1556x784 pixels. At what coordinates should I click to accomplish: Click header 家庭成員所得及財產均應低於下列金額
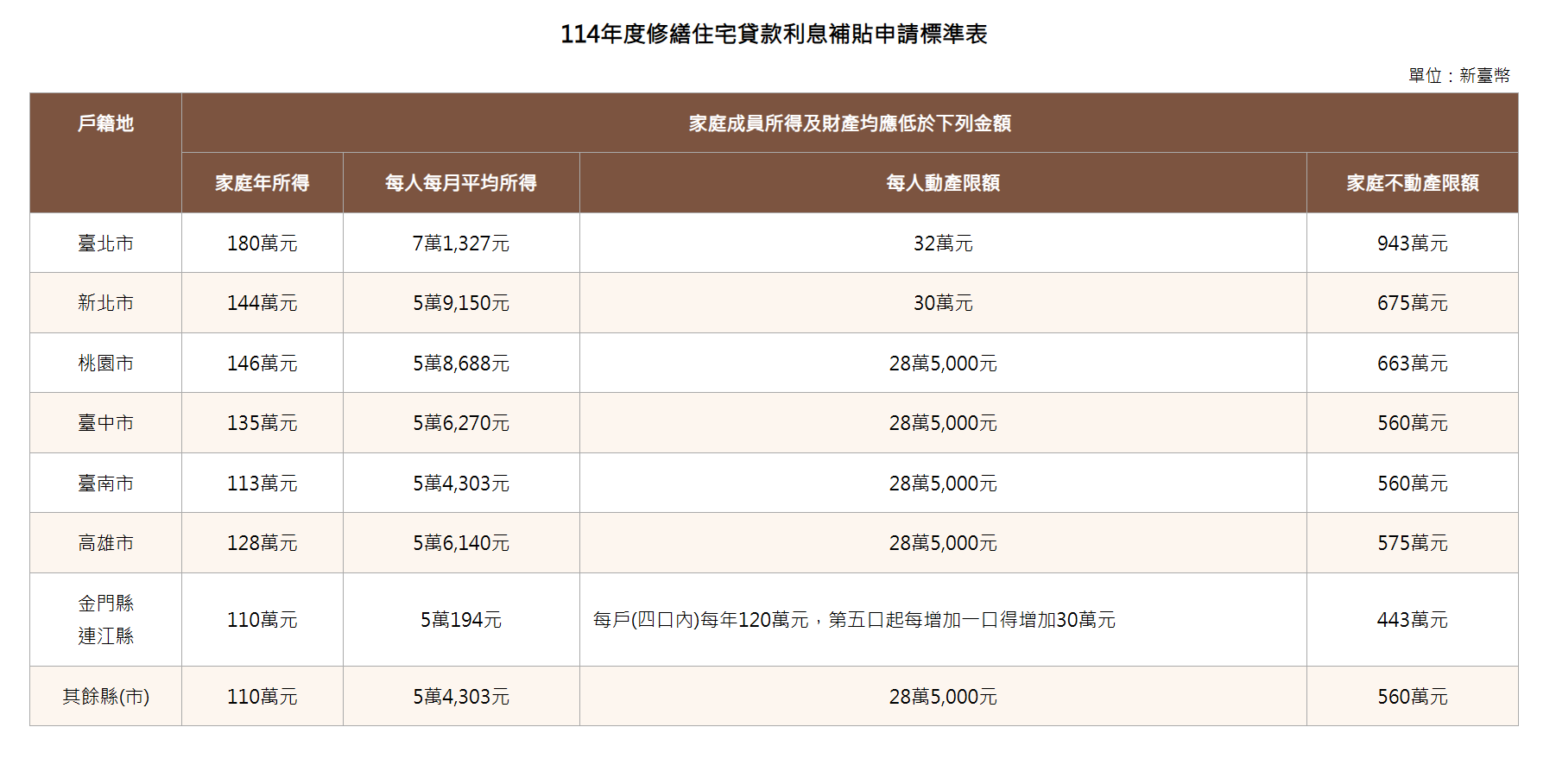click(850, 123)
